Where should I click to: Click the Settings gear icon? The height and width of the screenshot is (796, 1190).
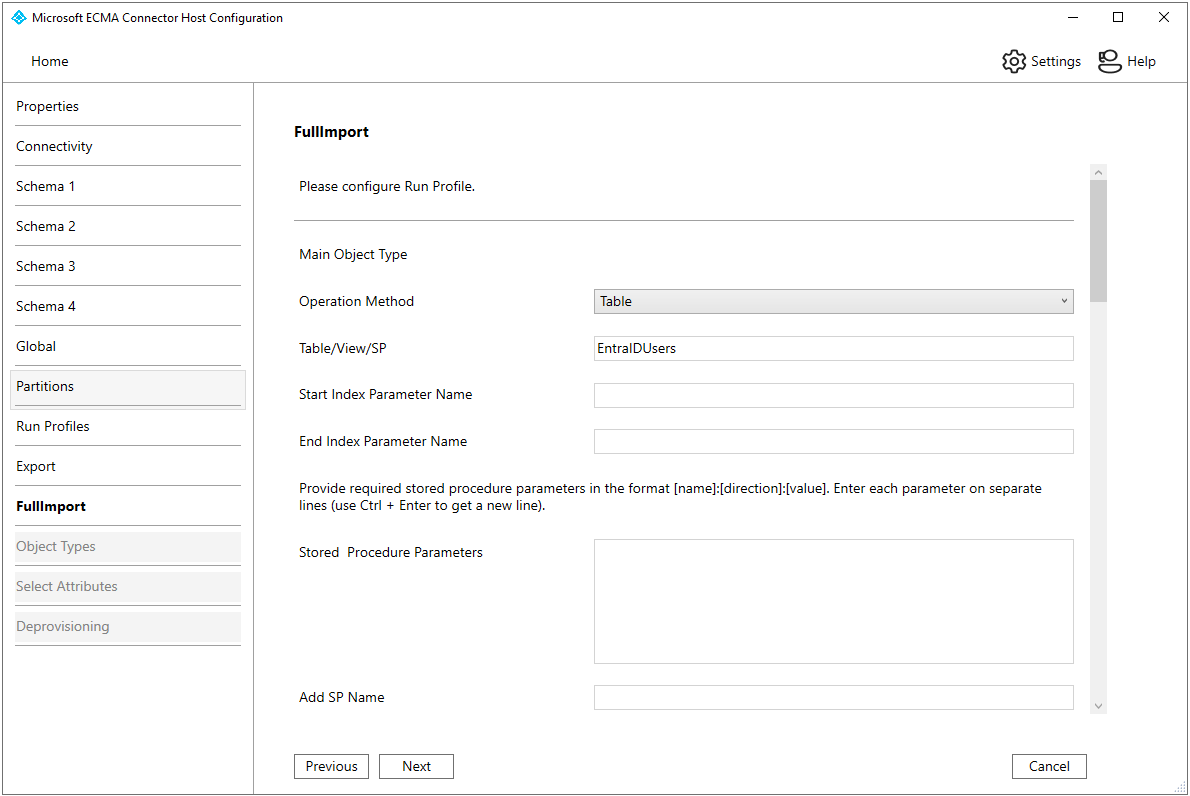point(1014,61)
